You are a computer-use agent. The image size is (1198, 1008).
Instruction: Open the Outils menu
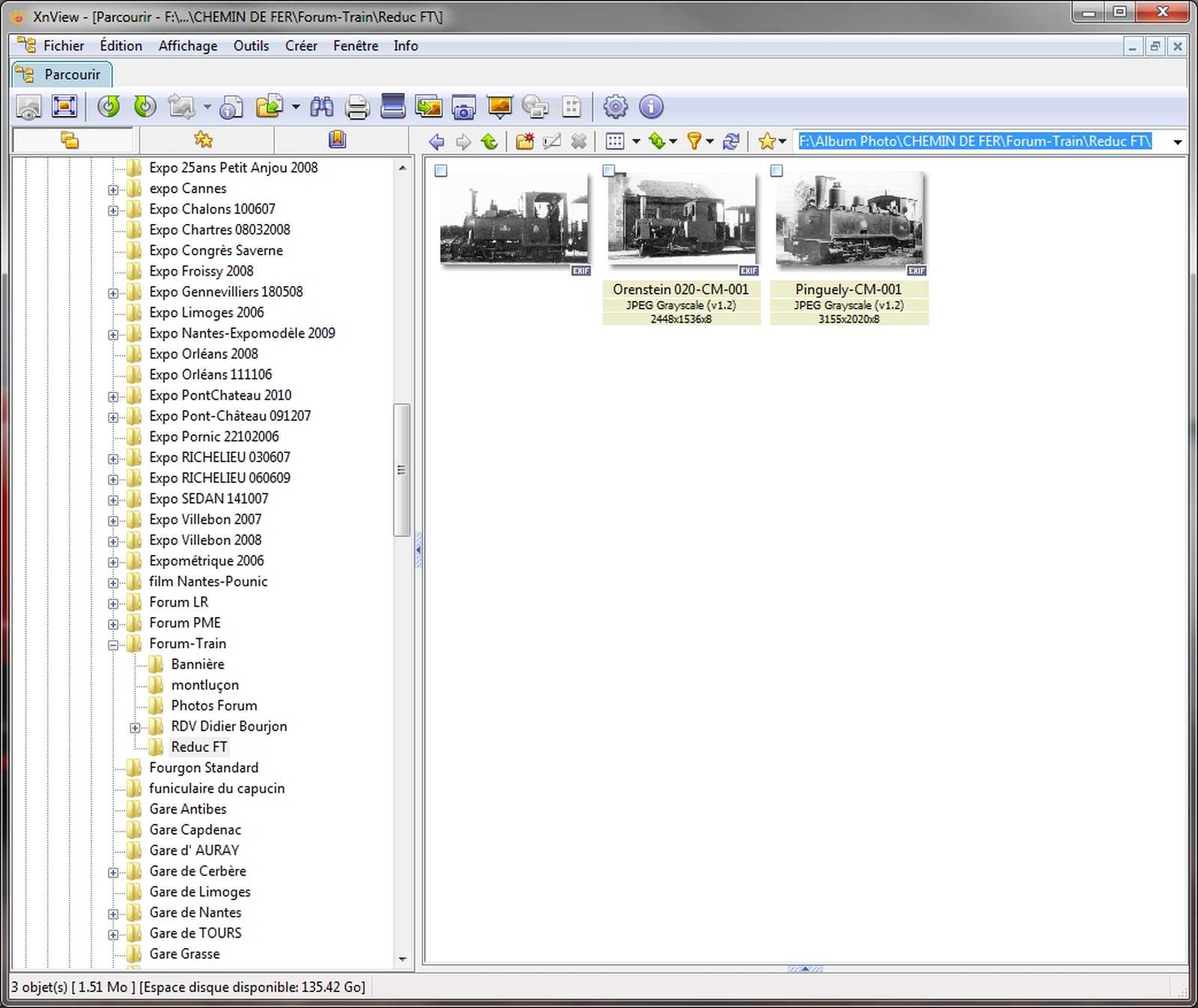[x=251, y=46]
